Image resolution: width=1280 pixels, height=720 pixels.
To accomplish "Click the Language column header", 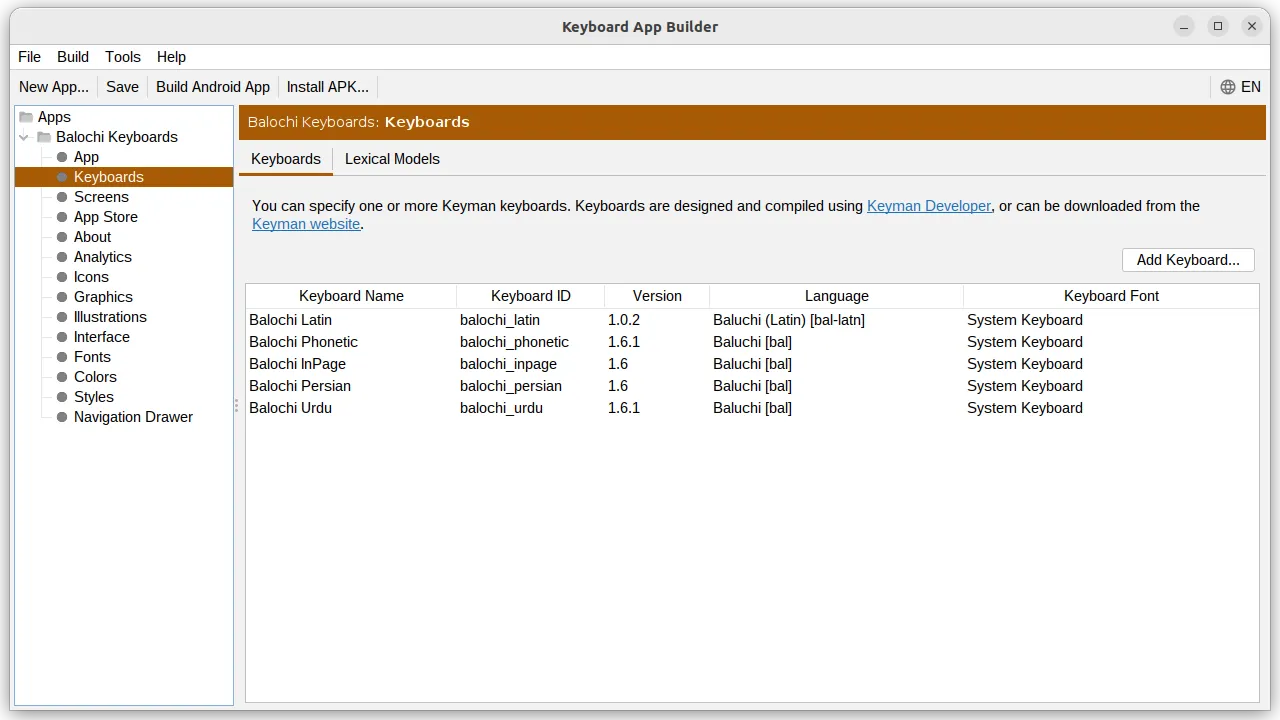I will click(x=837, y=296).
